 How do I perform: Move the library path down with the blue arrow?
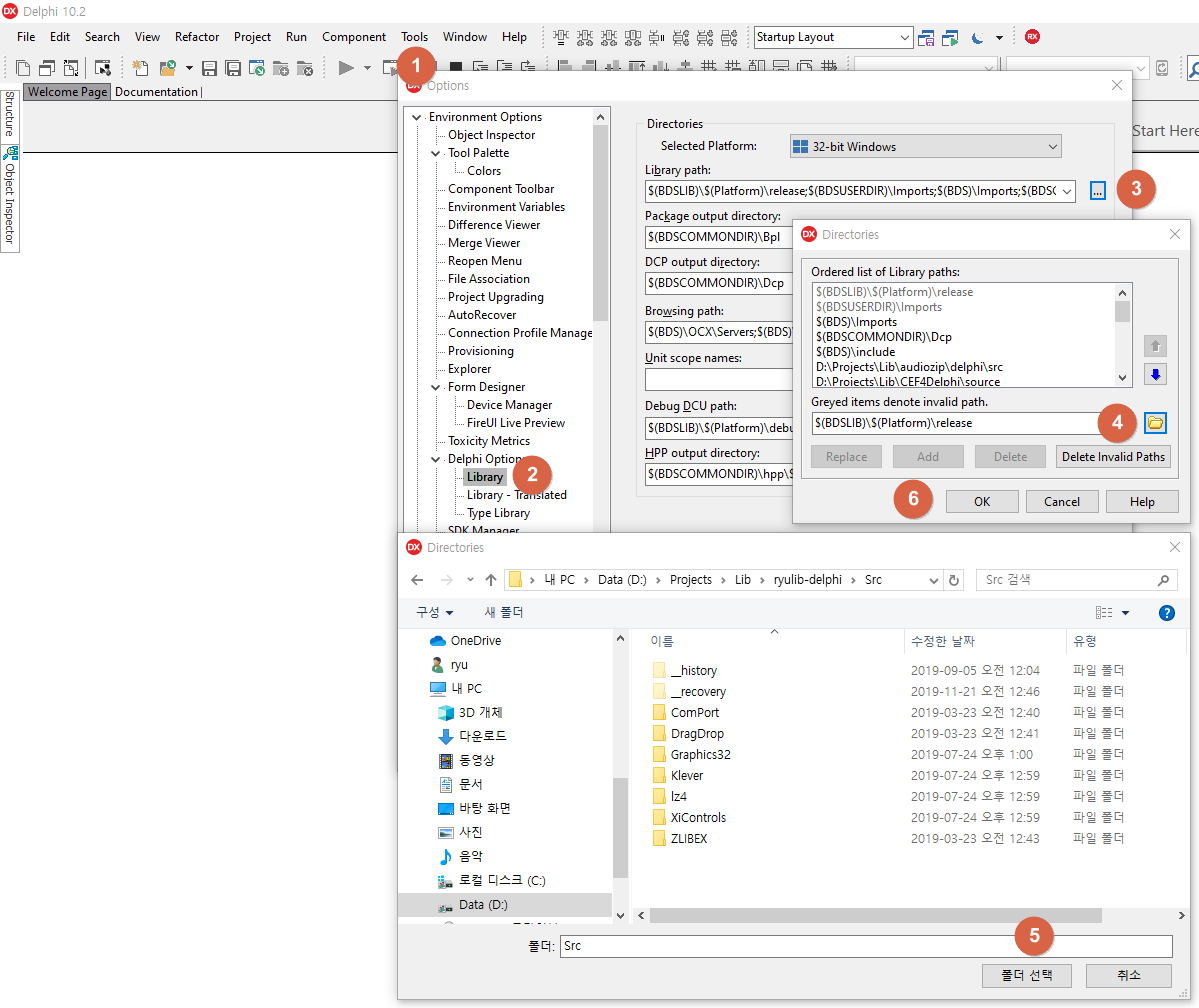click(1155, 374)
